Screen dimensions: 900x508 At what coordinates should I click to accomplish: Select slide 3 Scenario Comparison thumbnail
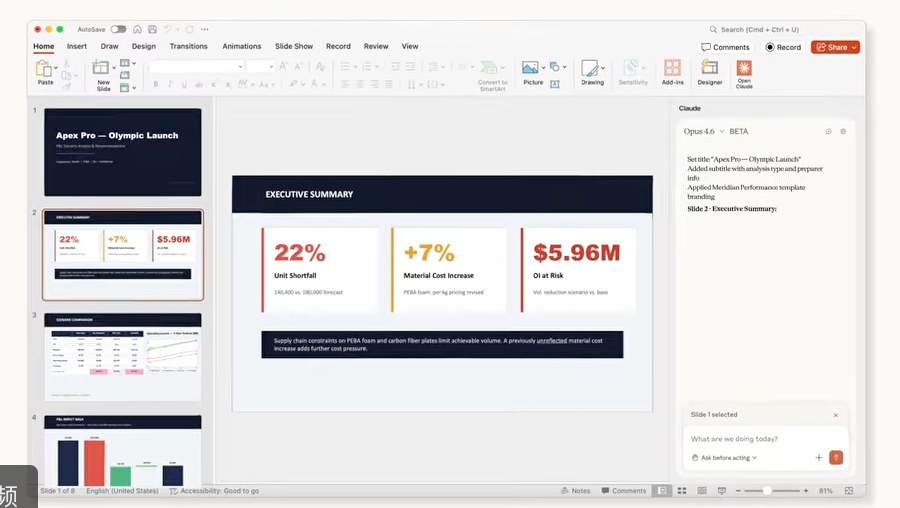click(123, 356)
